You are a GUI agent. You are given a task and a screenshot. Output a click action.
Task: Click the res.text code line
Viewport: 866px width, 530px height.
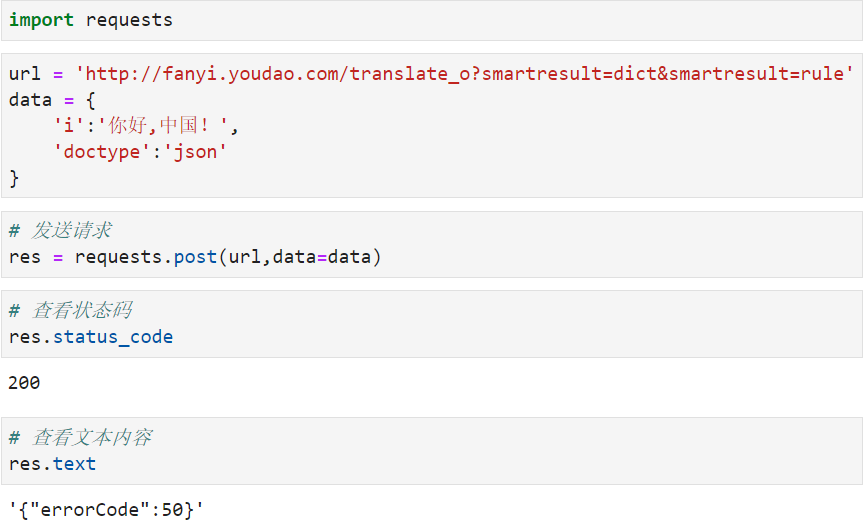click(x=52, y=464)
